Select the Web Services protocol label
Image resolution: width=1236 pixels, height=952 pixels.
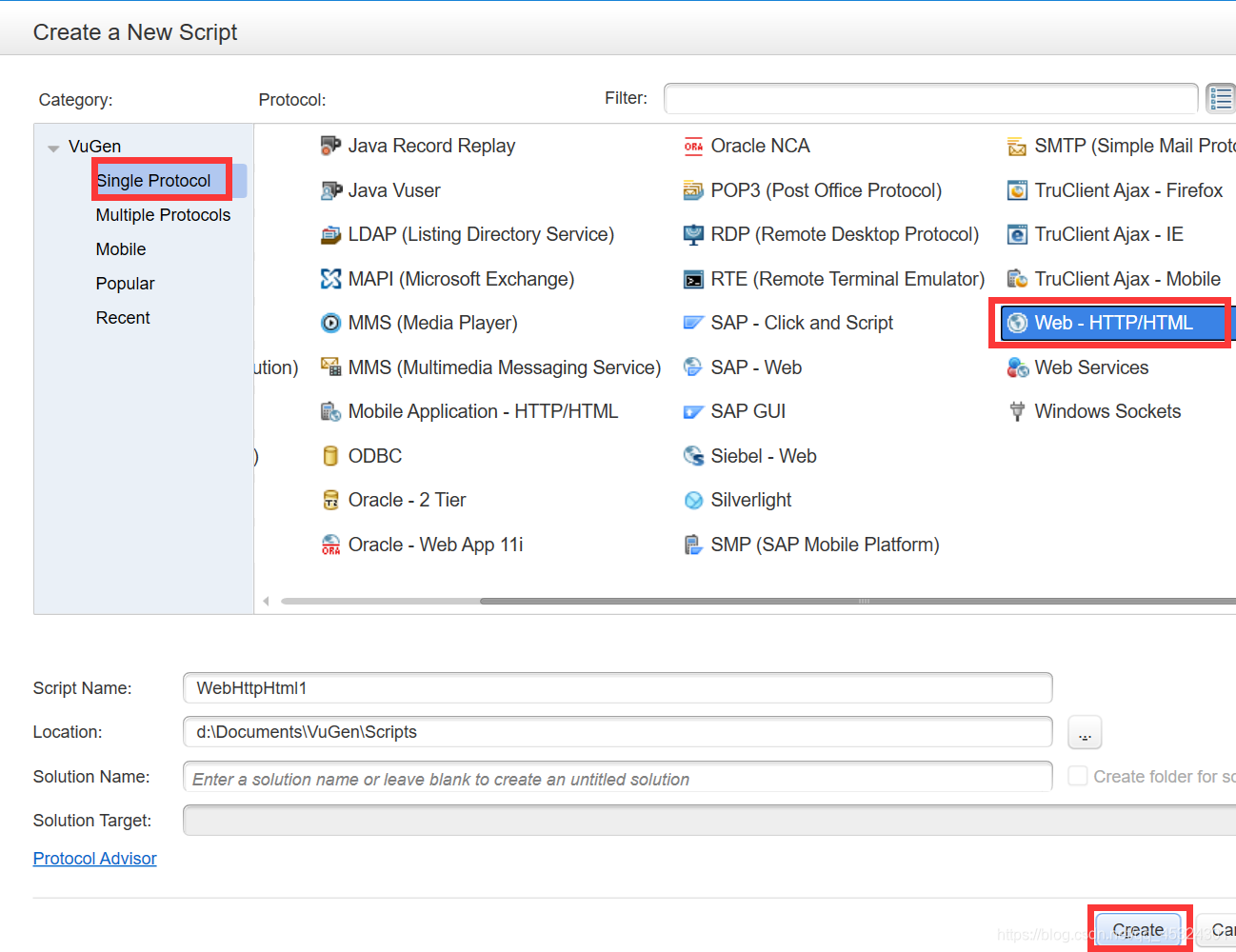pyautogui.click(x=1091, y=367)
